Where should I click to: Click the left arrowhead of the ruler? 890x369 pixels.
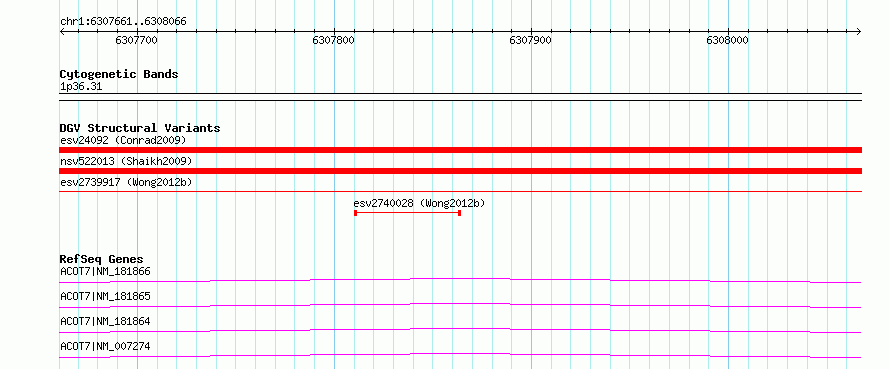coord(62,32)
